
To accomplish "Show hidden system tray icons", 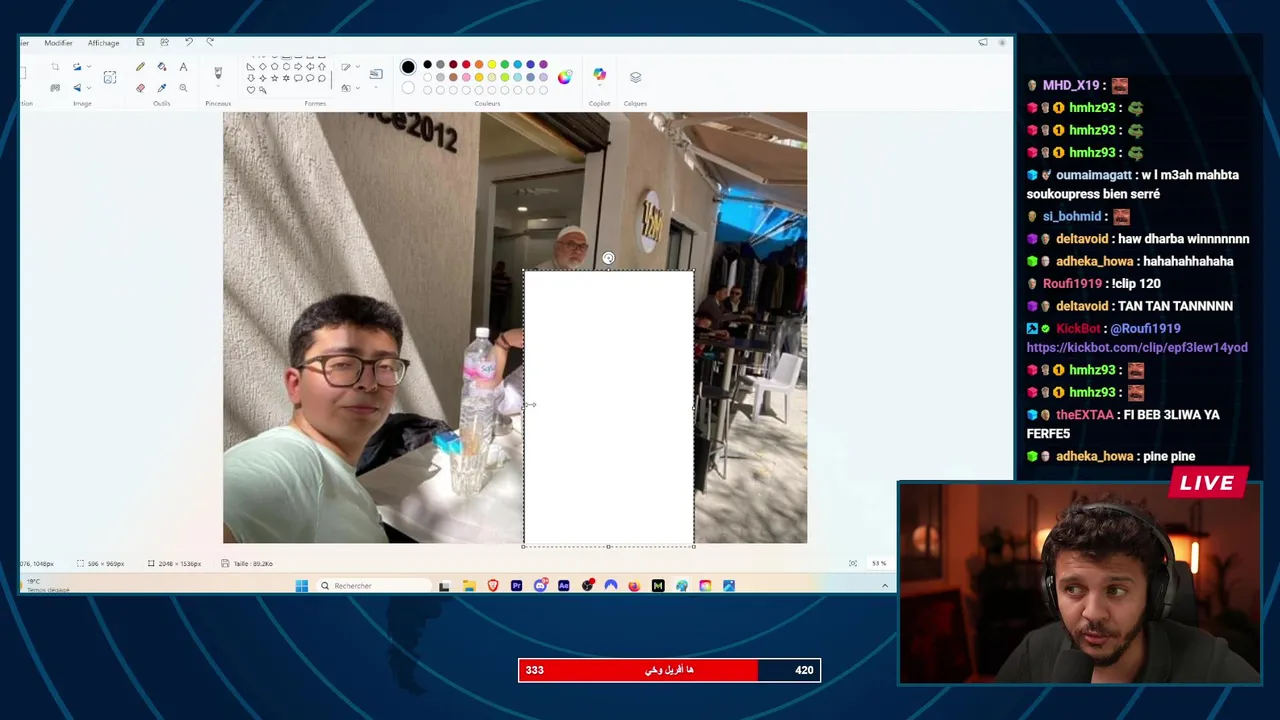I will click(x=885, y=586).
